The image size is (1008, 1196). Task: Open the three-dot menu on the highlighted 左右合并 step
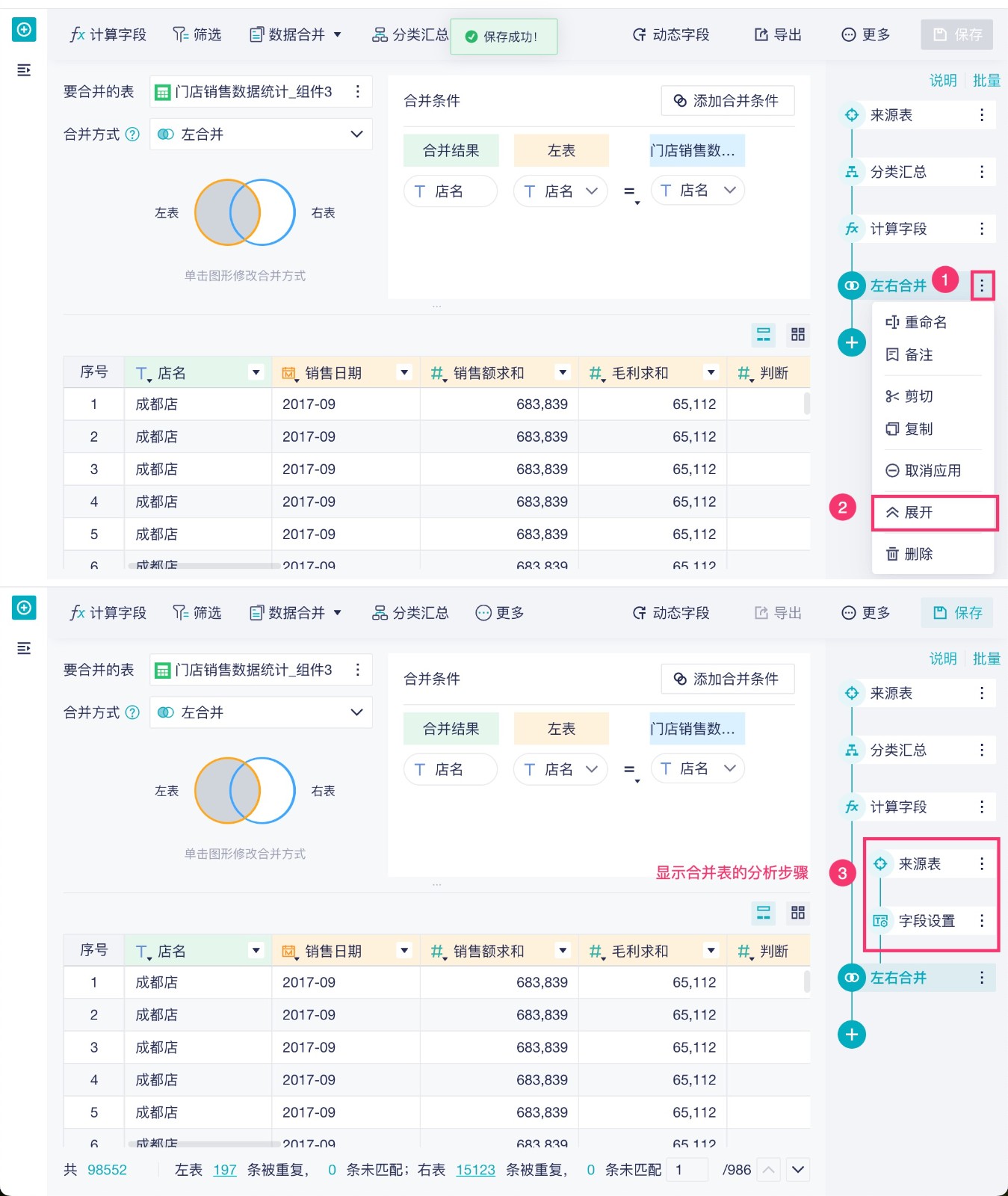click(x=982, y=285)
